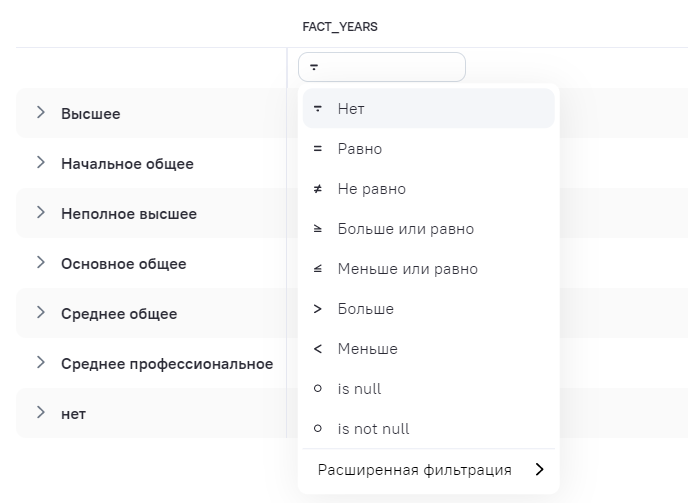Expand the нет row at the bottom
This screenshot has height=503, width=688.
pos(41,413)
